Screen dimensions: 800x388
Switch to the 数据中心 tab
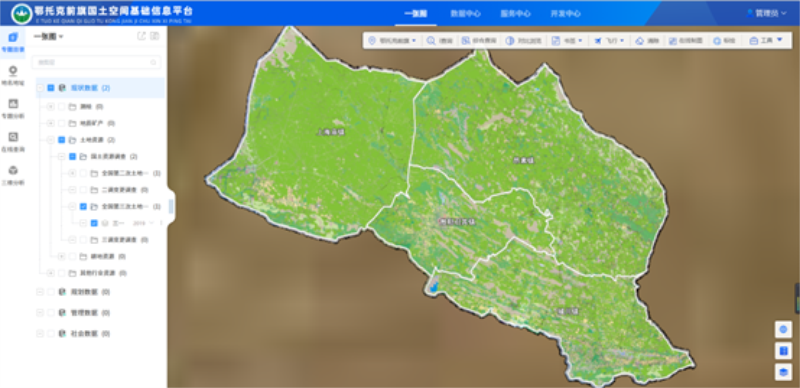tap(465, 14)
